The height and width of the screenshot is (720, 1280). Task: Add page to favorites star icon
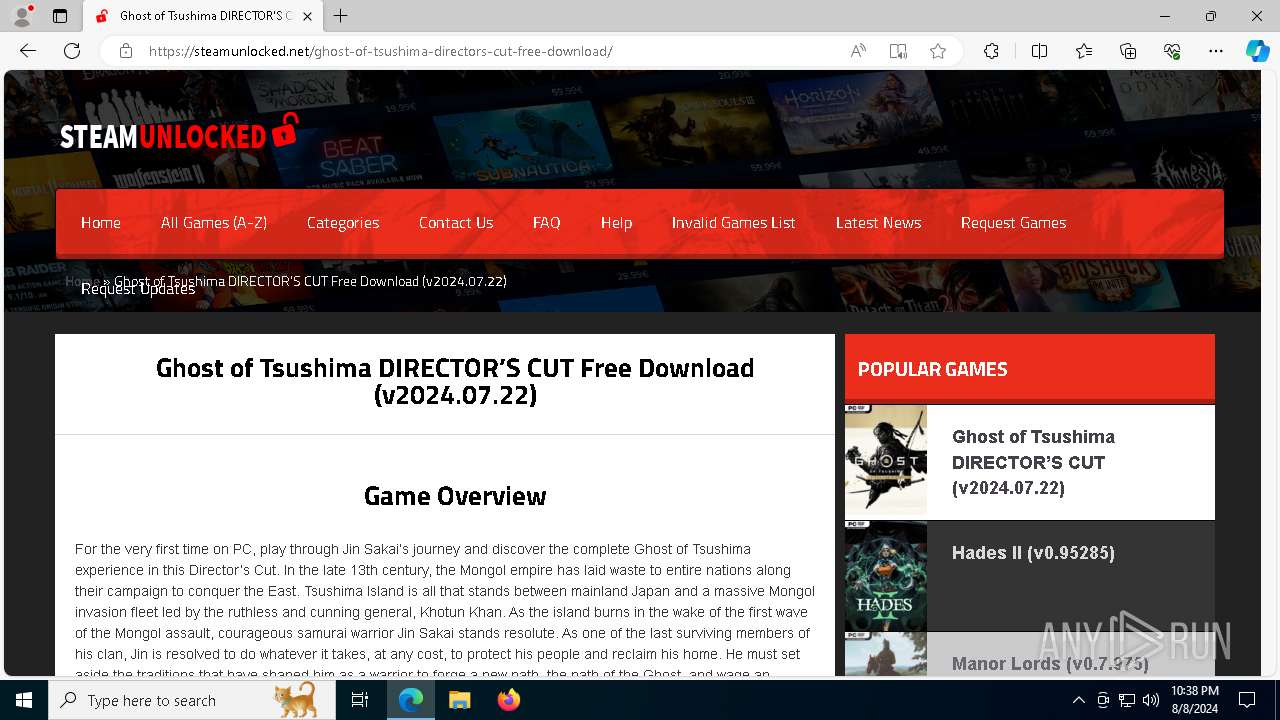[x=938, y=51]
